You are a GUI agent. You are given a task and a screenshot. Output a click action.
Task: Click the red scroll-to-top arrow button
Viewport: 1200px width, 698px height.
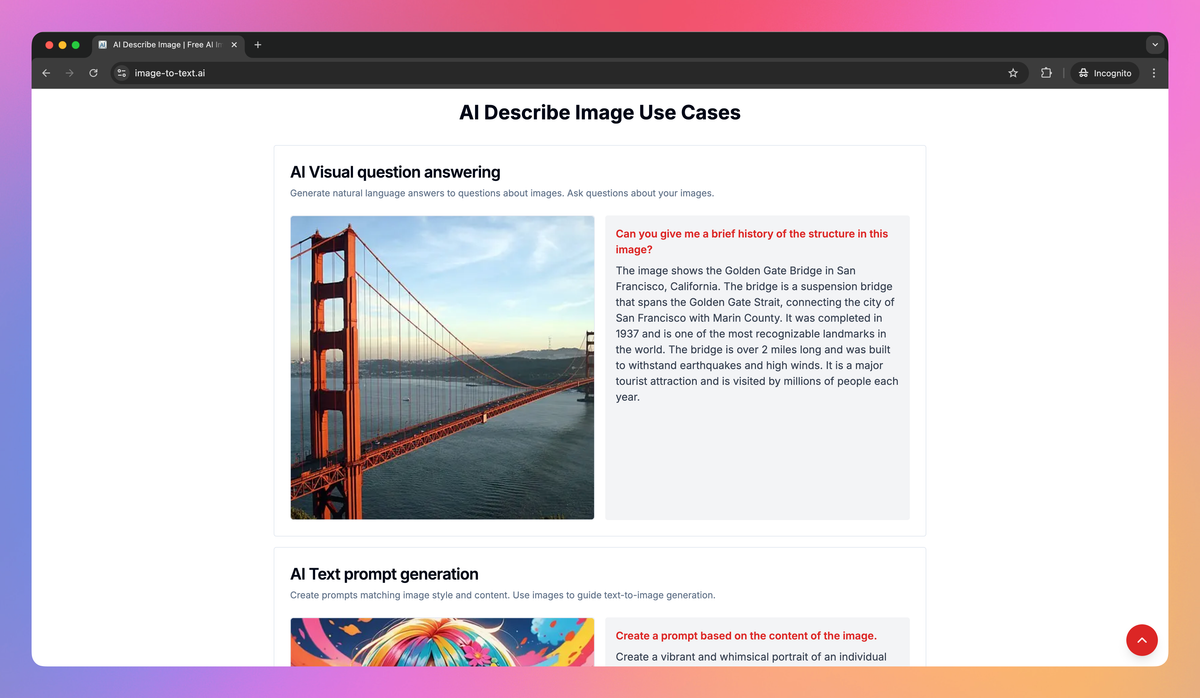click(x=1142, y=640)
